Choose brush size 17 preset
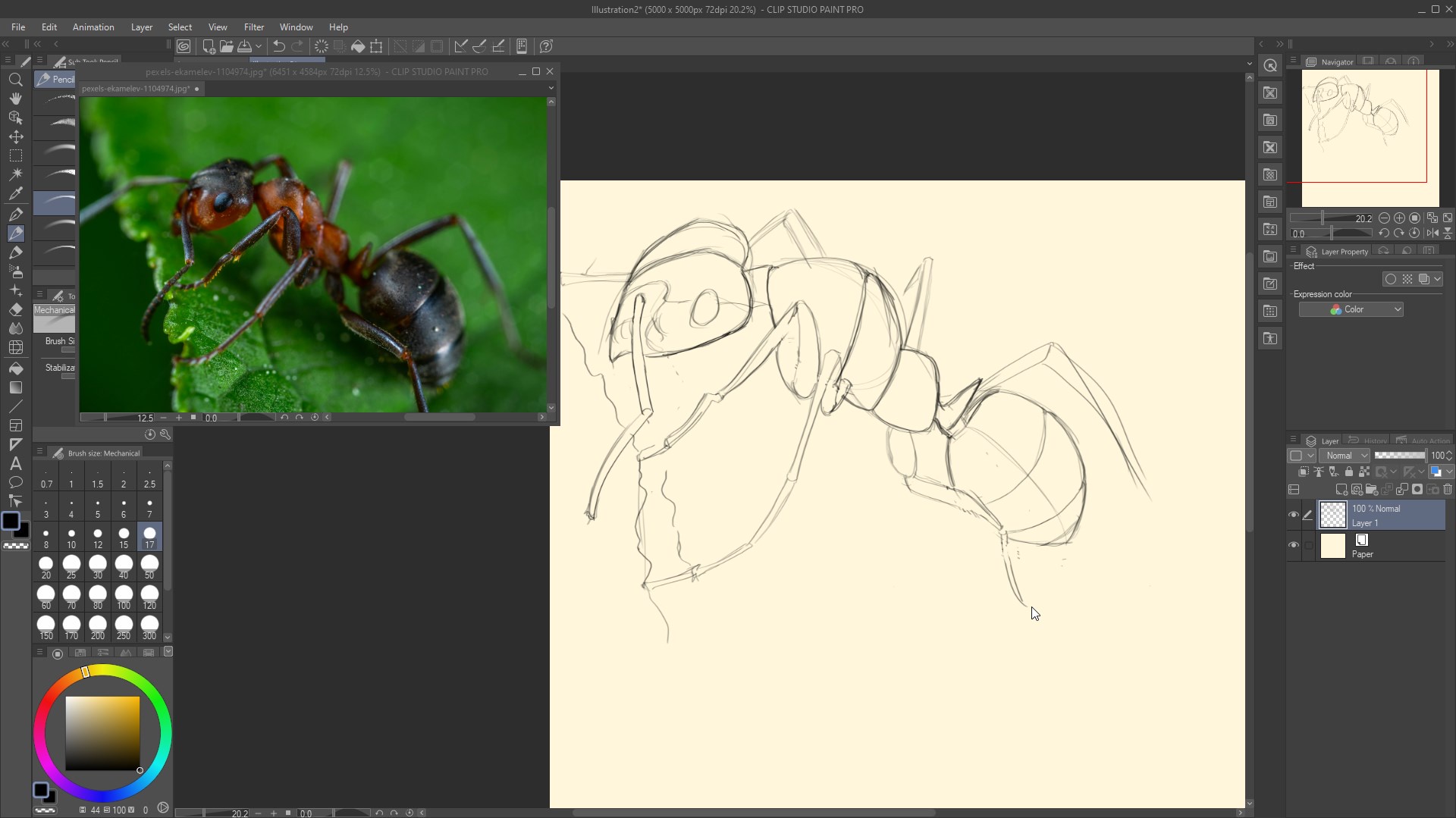The width and height of the screenshot is (1456, 818). (149, 537)
